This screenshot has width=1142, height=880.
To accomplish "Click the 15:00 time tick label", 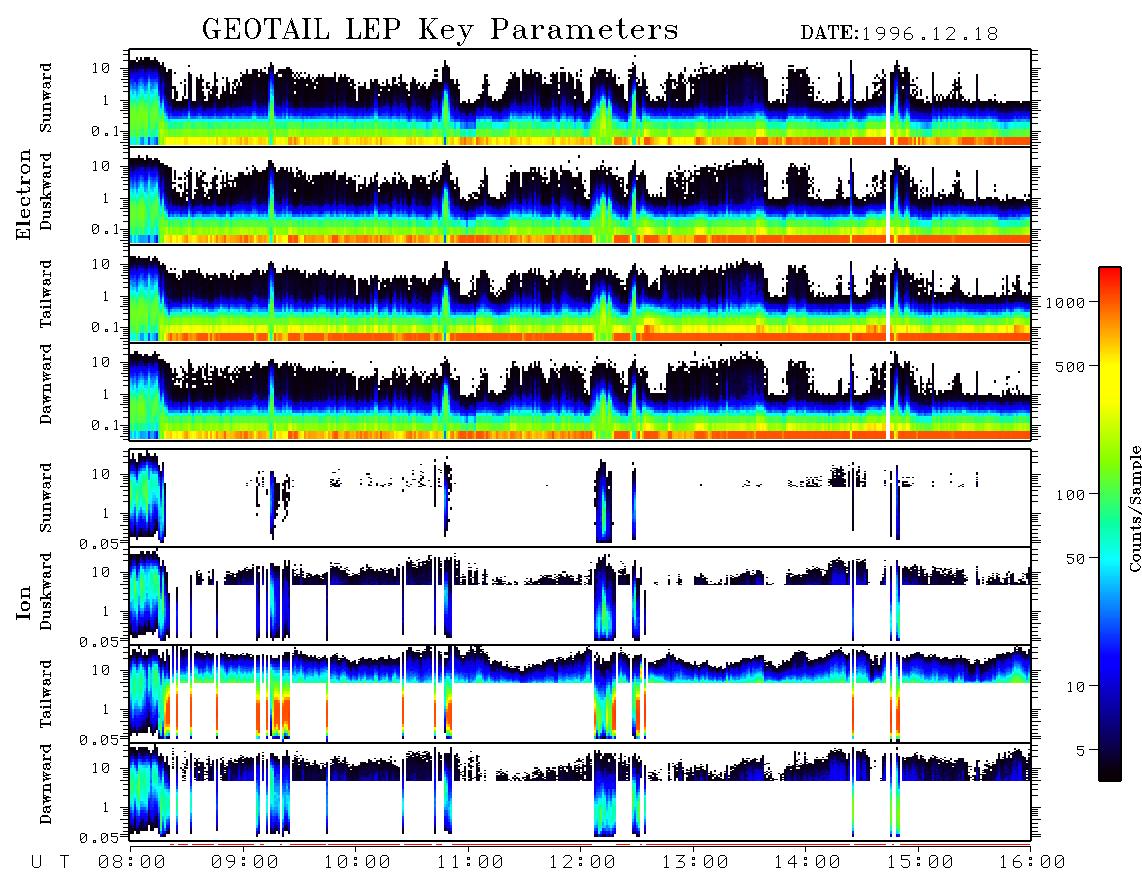I will (920, 863).
